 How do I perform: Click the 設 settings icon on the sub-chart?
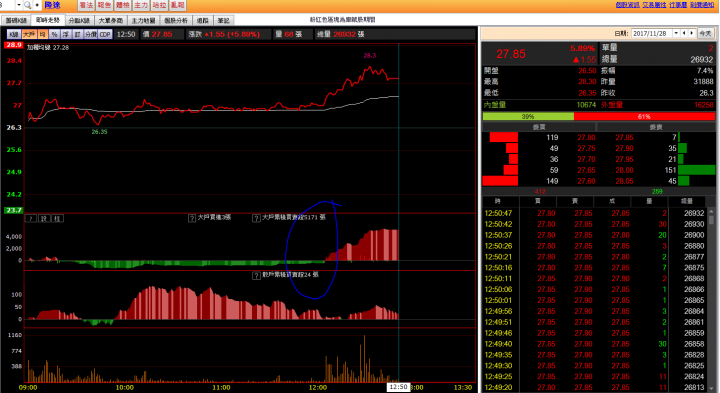click(x=44, y=219)
